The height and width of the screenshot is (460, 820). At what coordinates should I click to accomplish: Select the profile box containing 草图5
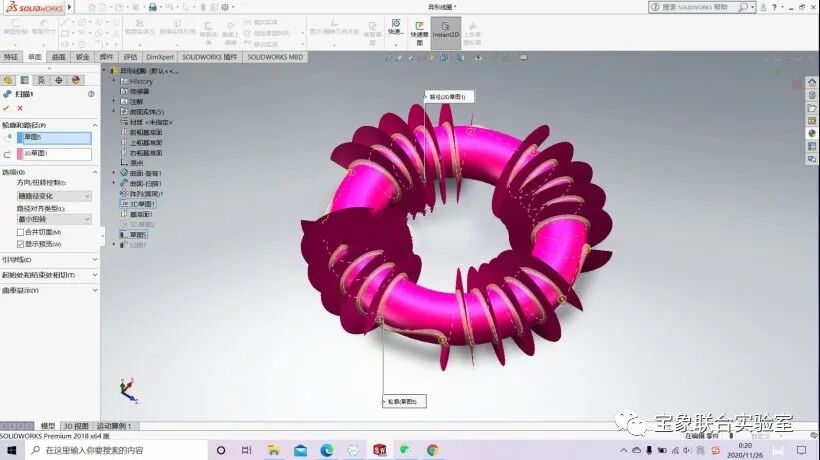[x=54, y=137]
